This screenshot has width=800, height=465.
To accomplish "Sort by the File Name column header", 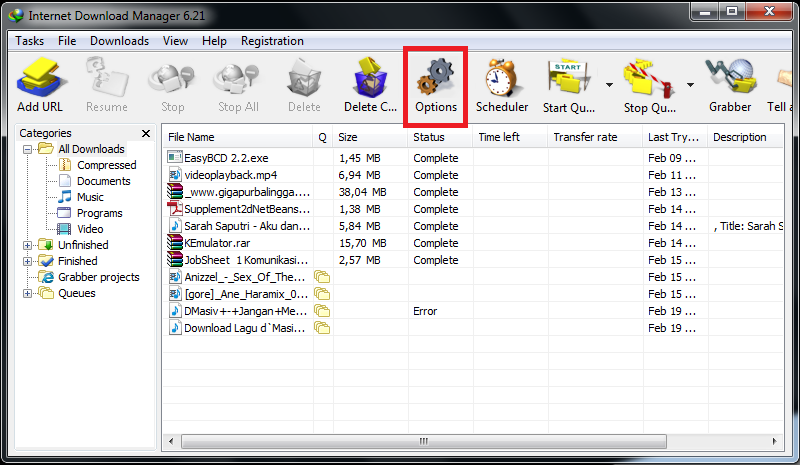I will pyautogui.click(x=238, y=137).
